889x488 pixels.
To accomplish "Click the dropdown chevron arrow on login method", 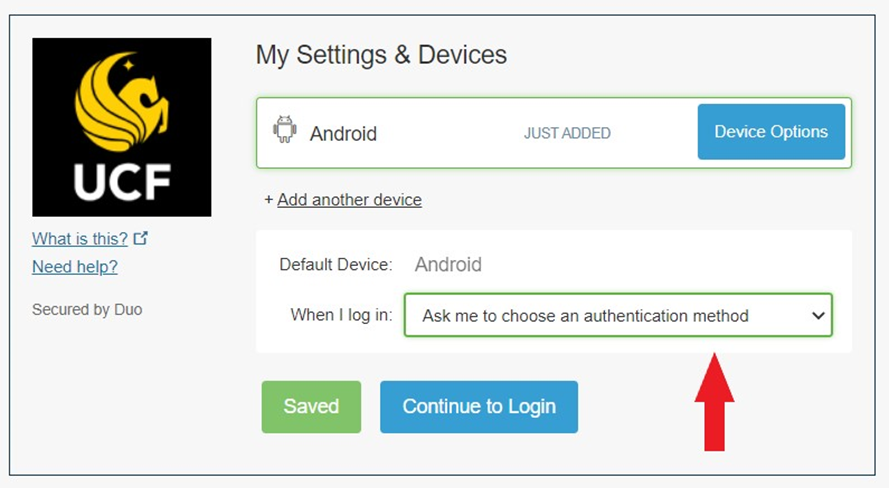I will (x=818, y=315).
